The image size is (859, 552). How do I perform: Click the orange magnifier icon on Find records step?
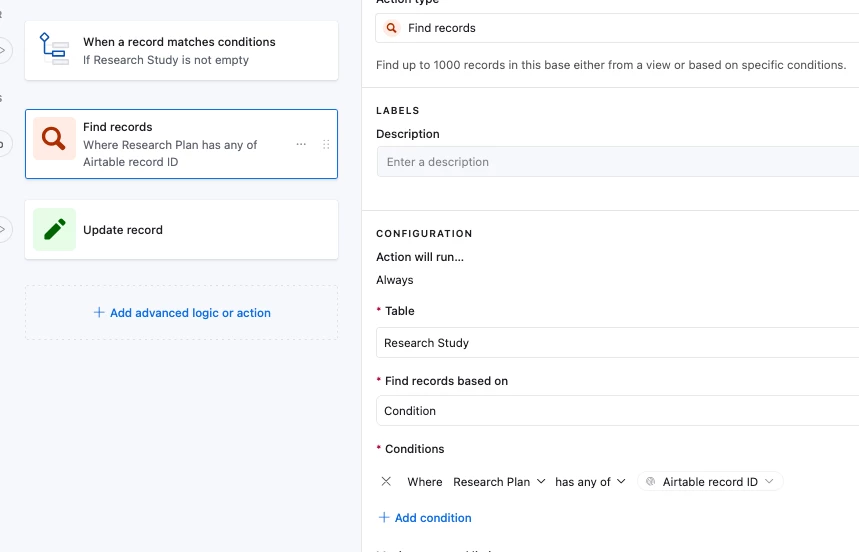click(x=54, y=139)
